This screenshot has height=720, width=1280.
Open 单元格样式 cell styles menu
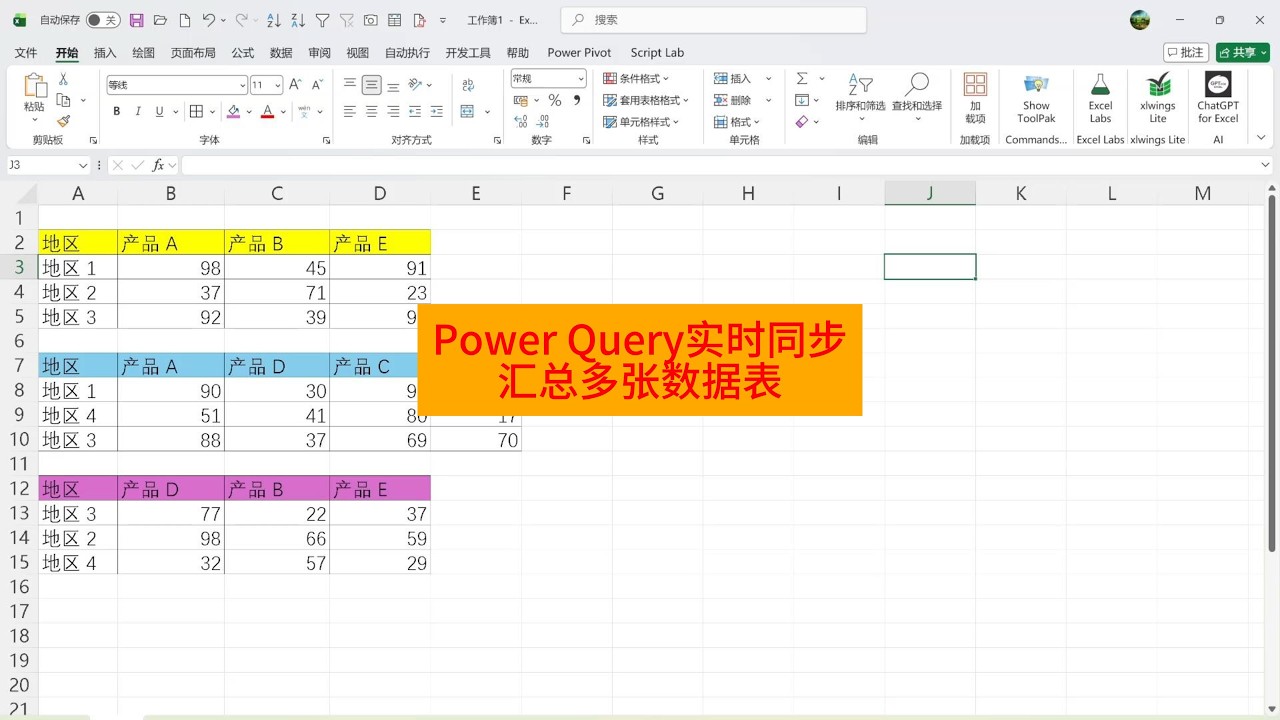[x=641, y=122]
